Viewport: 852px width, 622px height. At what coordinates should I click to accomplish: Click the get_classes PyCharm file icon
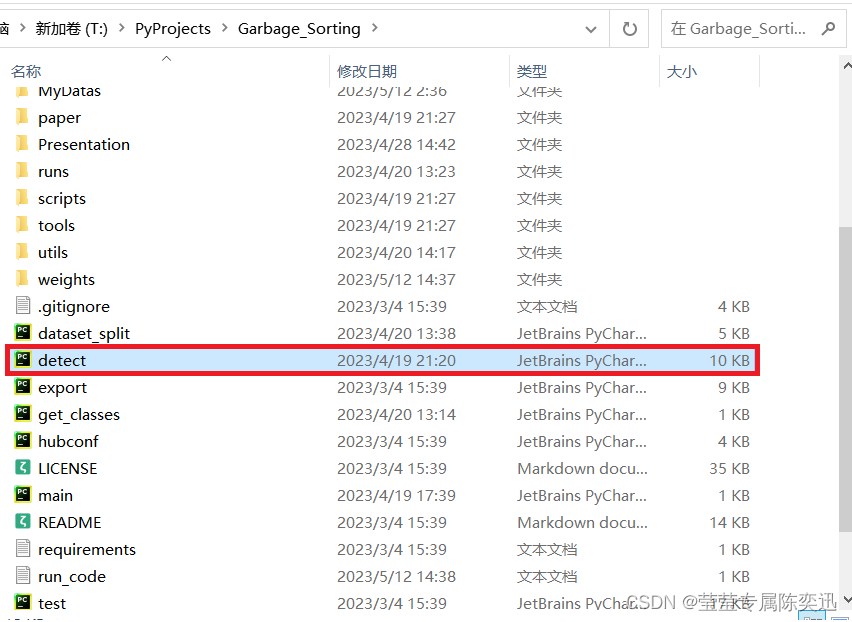point(23,414)
